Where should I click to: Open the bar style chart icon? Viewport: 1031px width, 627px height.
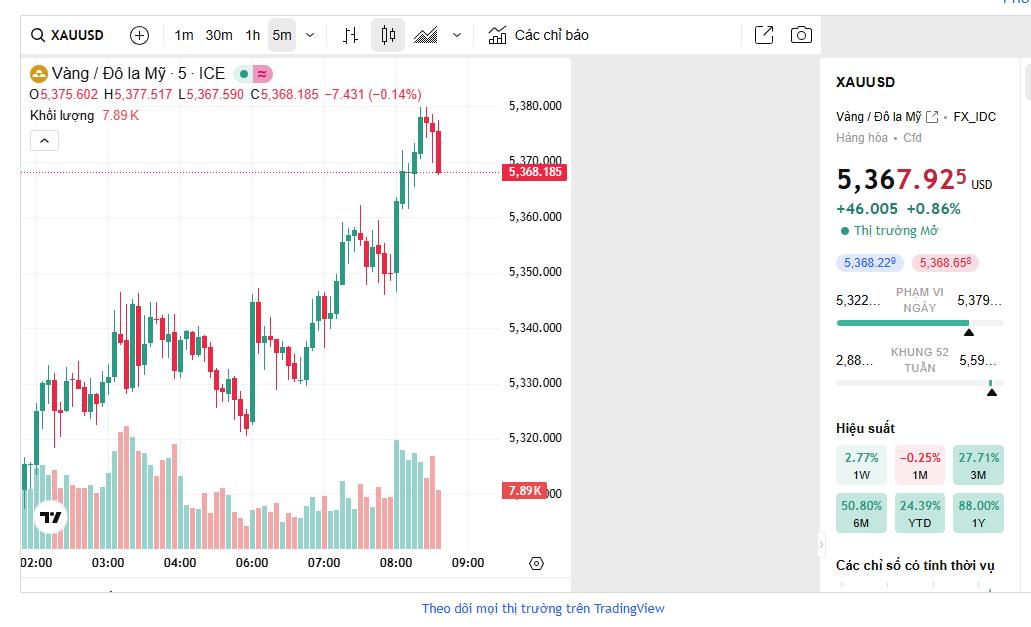click(x=350, y=35)
